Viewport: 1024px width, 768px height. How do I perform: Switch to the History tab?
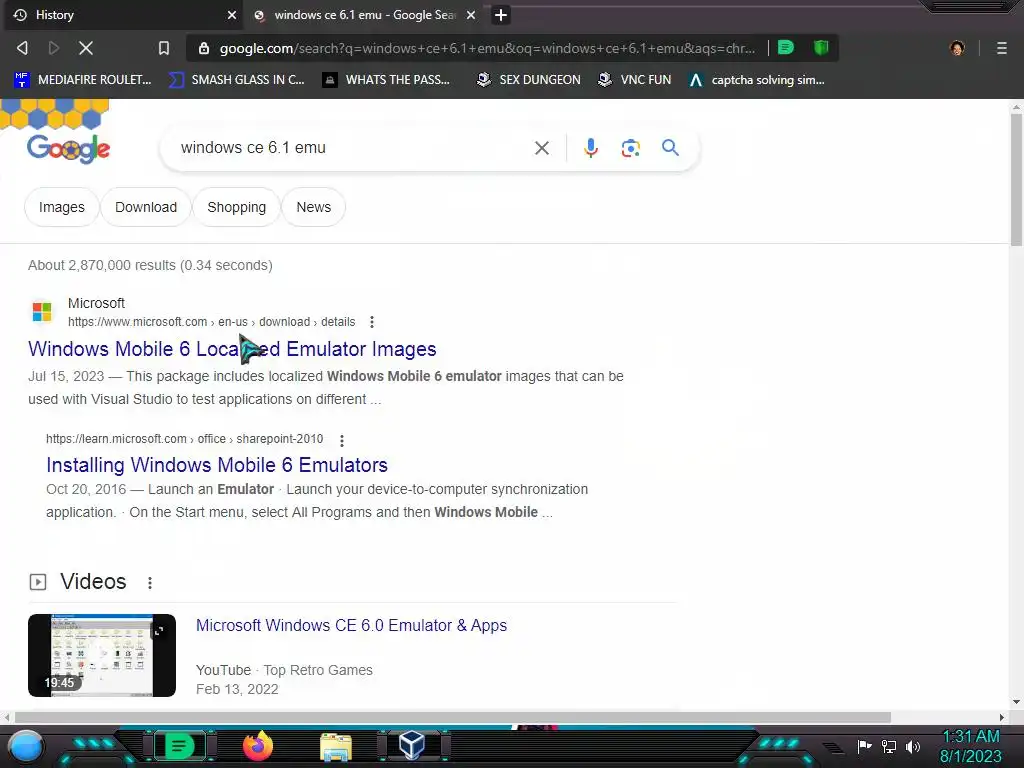(124, 15)
